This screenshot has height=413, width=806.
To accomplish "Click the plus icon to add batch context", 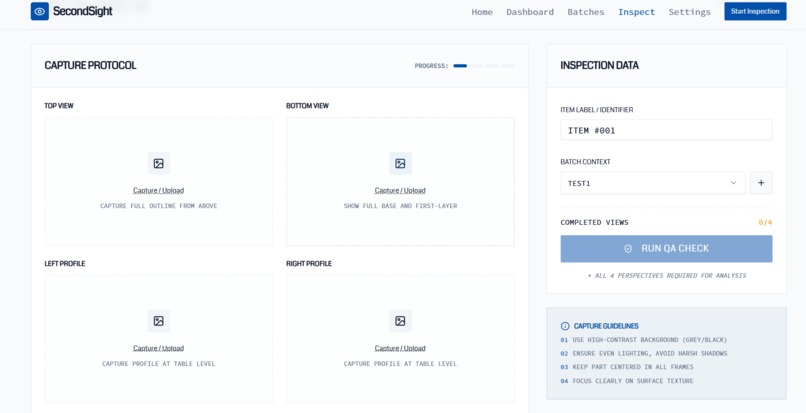I will click(x=761, y=183).
